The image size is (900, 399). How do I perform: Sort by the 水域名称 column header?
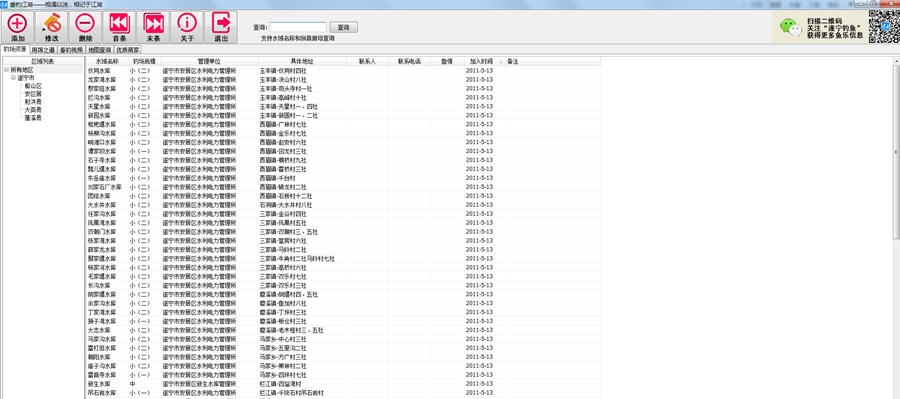coord(107,61)
